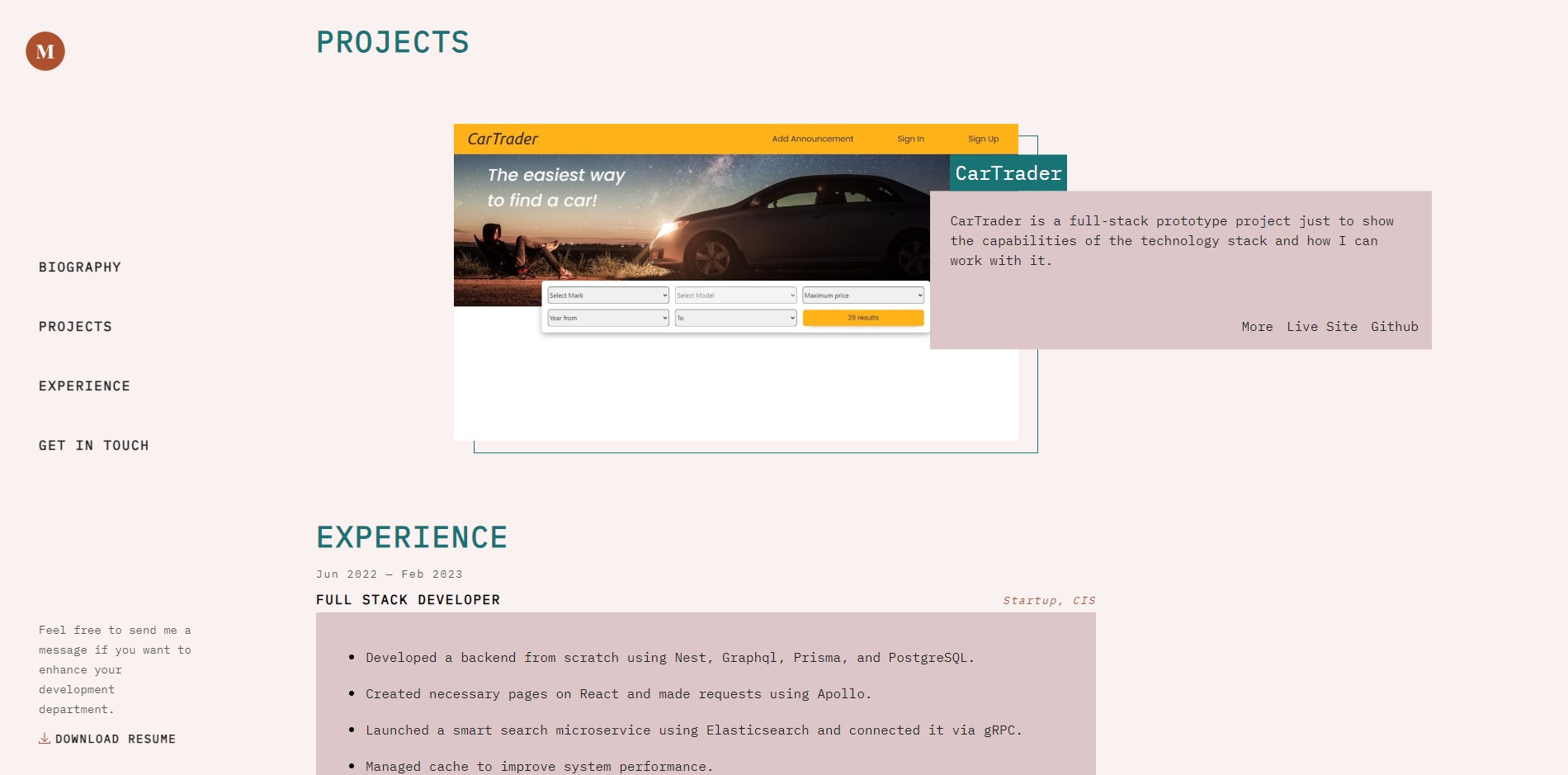Navigate to Projects in the sidebar

75,327
